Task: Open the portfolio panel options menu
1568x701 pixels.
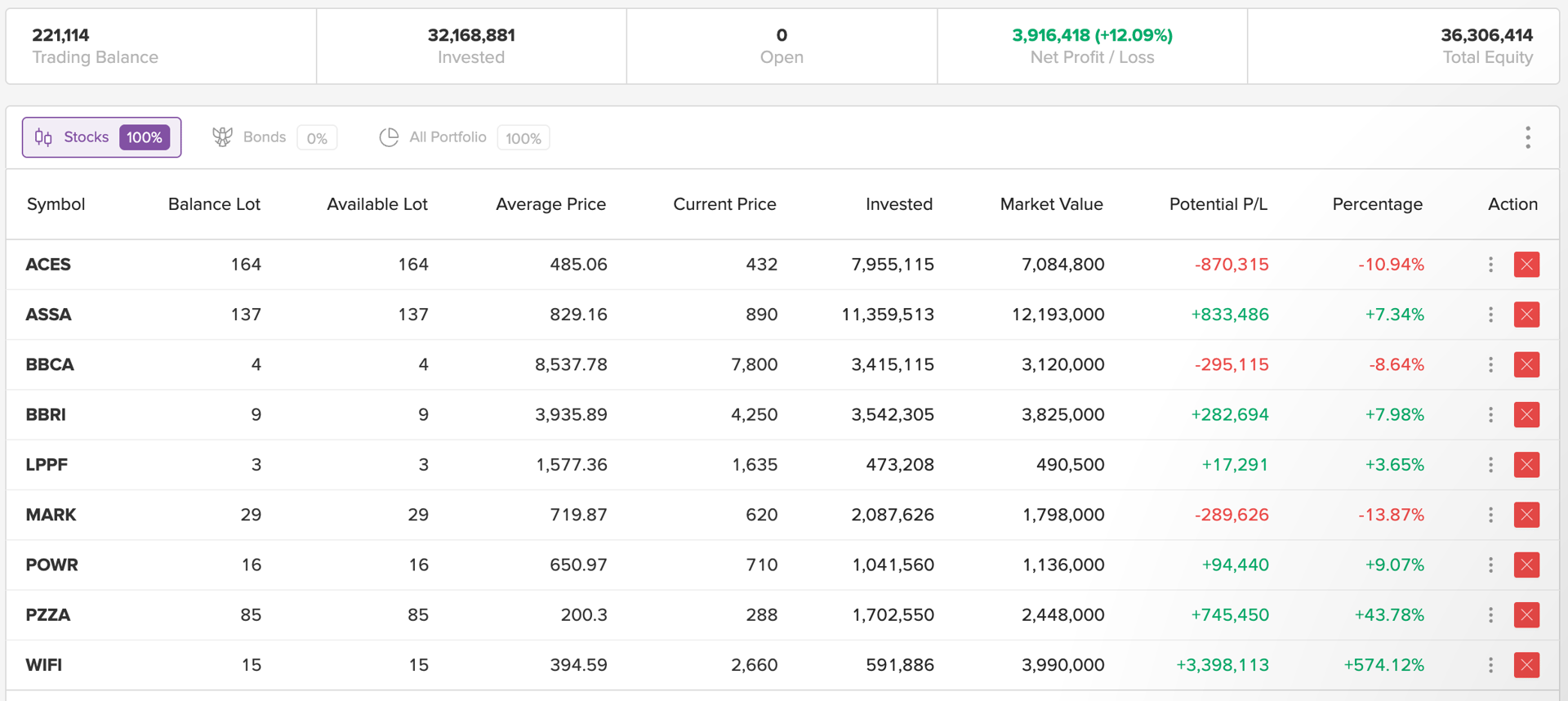Action: click(x=1528, y=137)
